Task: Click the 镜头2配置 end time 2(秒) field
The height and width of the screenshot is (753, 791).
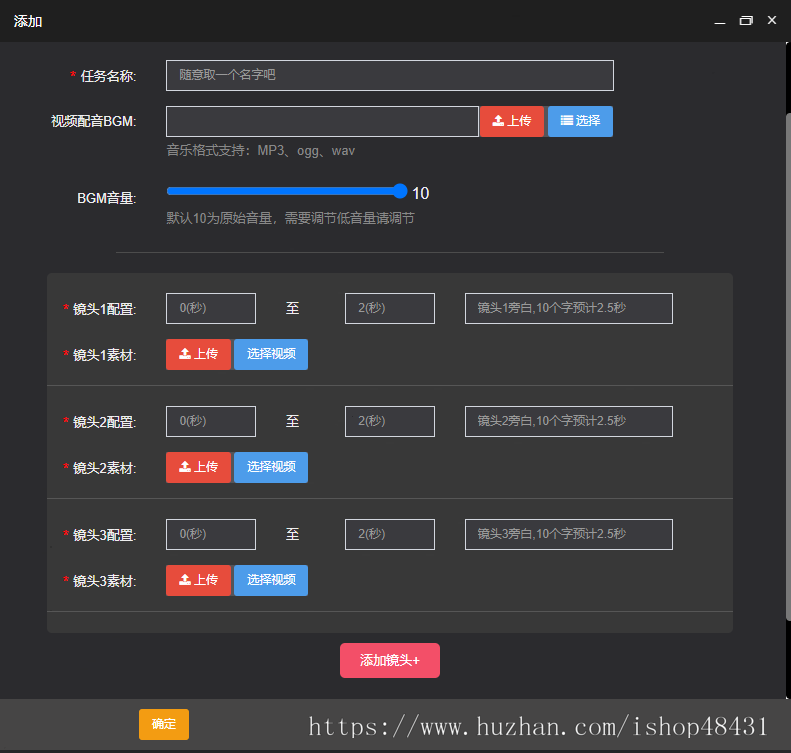Action: click(390, 421)
